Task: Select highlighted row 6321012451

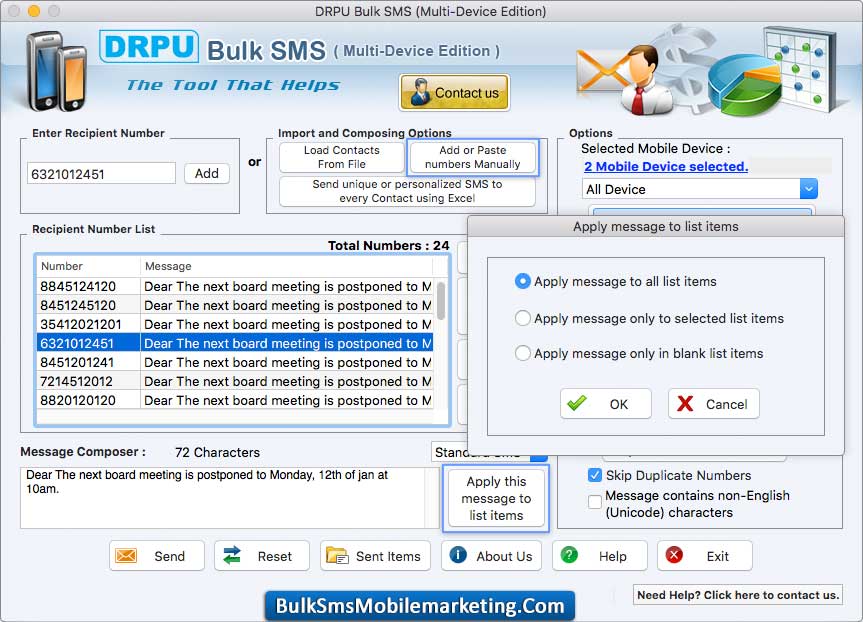Action: 235,343
